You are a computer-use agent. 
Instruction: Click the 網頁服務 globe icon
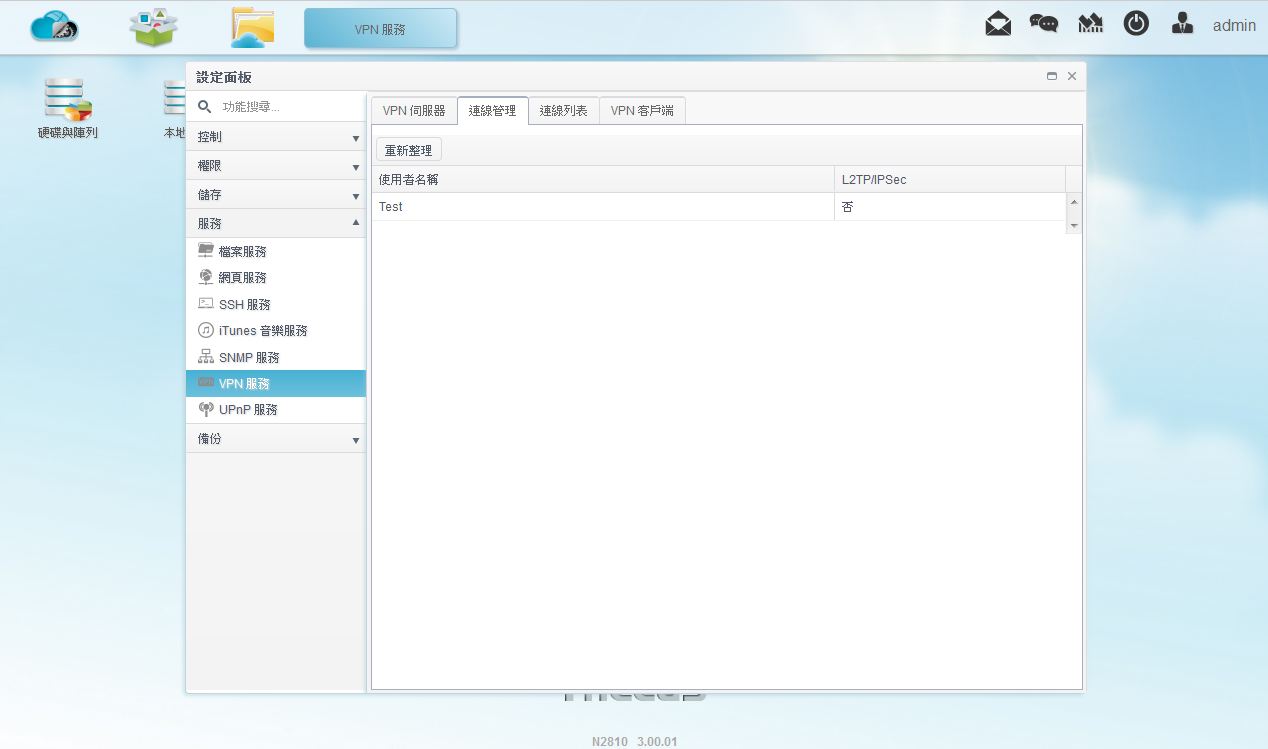[x=206, y=277]
